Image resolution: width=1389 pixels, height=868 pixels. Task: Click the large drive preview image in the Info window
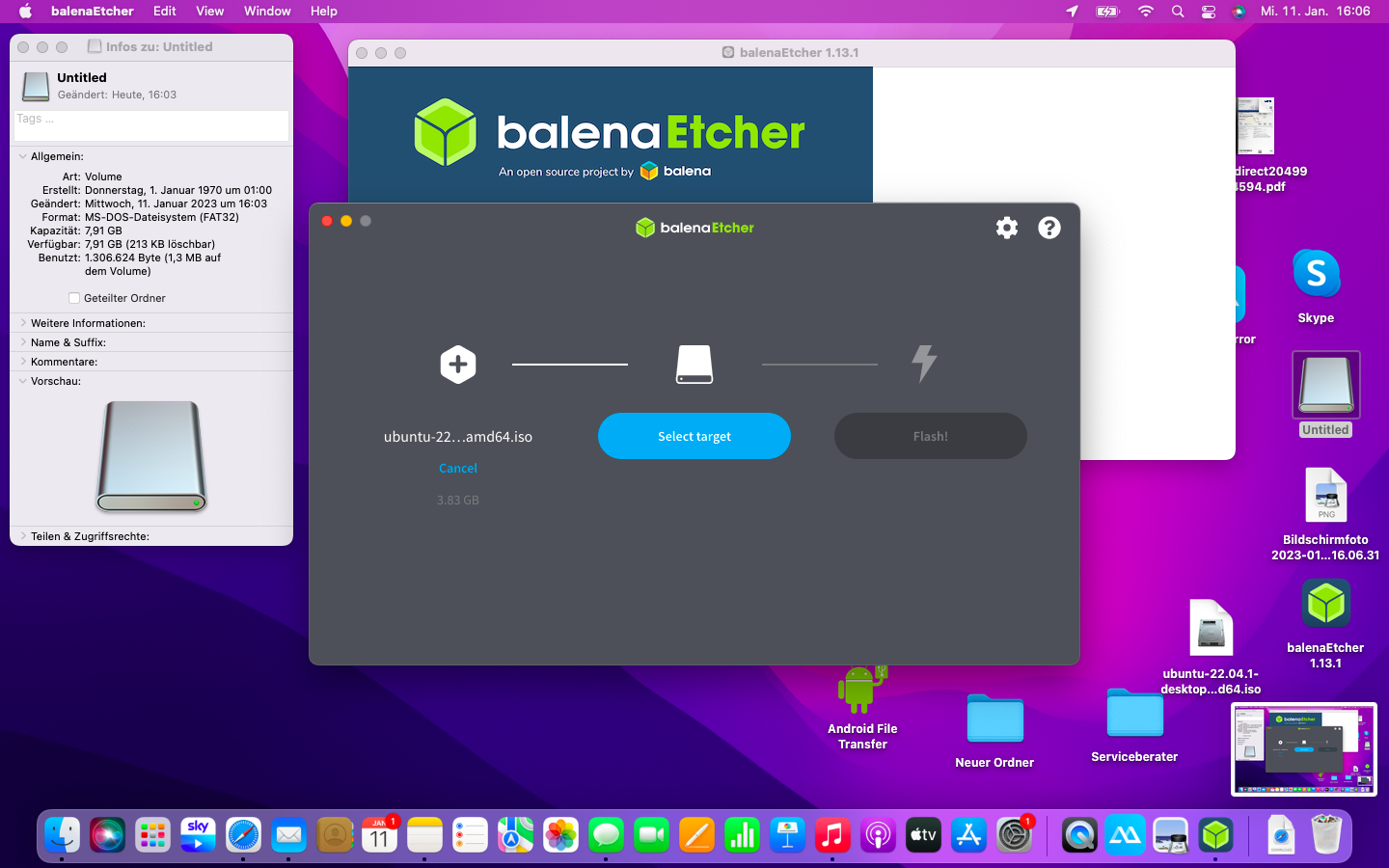point(151,455)
